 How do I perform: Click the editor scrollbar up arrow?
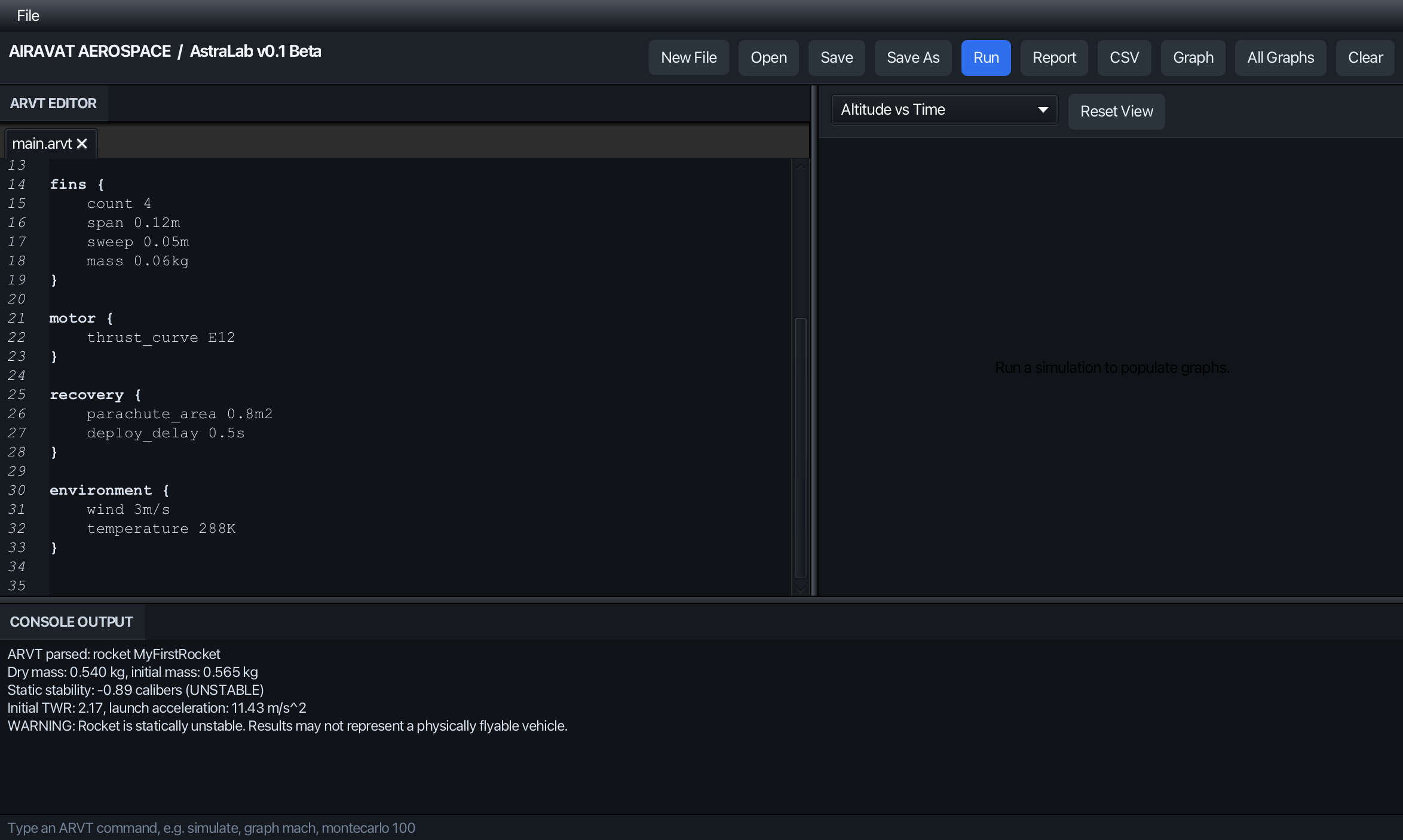[x=800, y=167]
